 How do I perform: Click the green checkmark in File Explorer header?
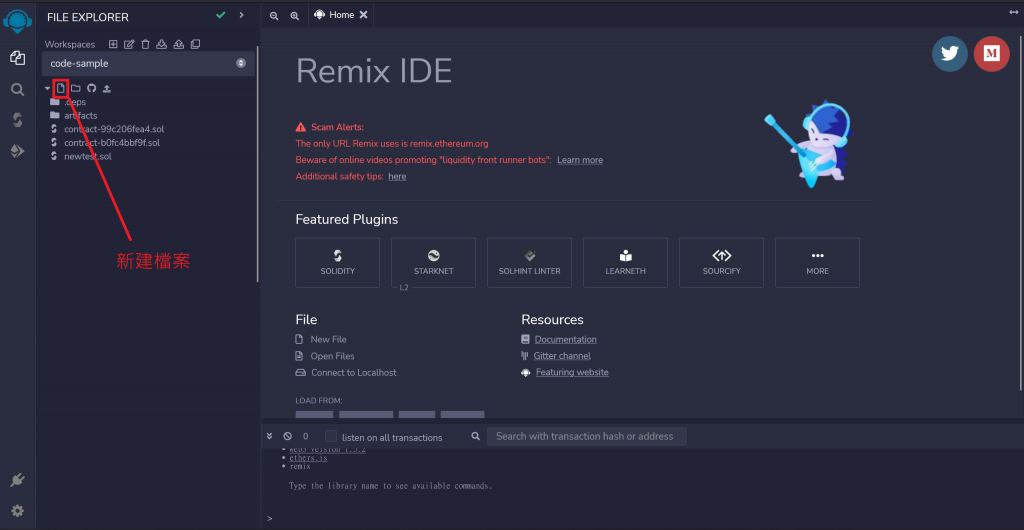(221, 15)
